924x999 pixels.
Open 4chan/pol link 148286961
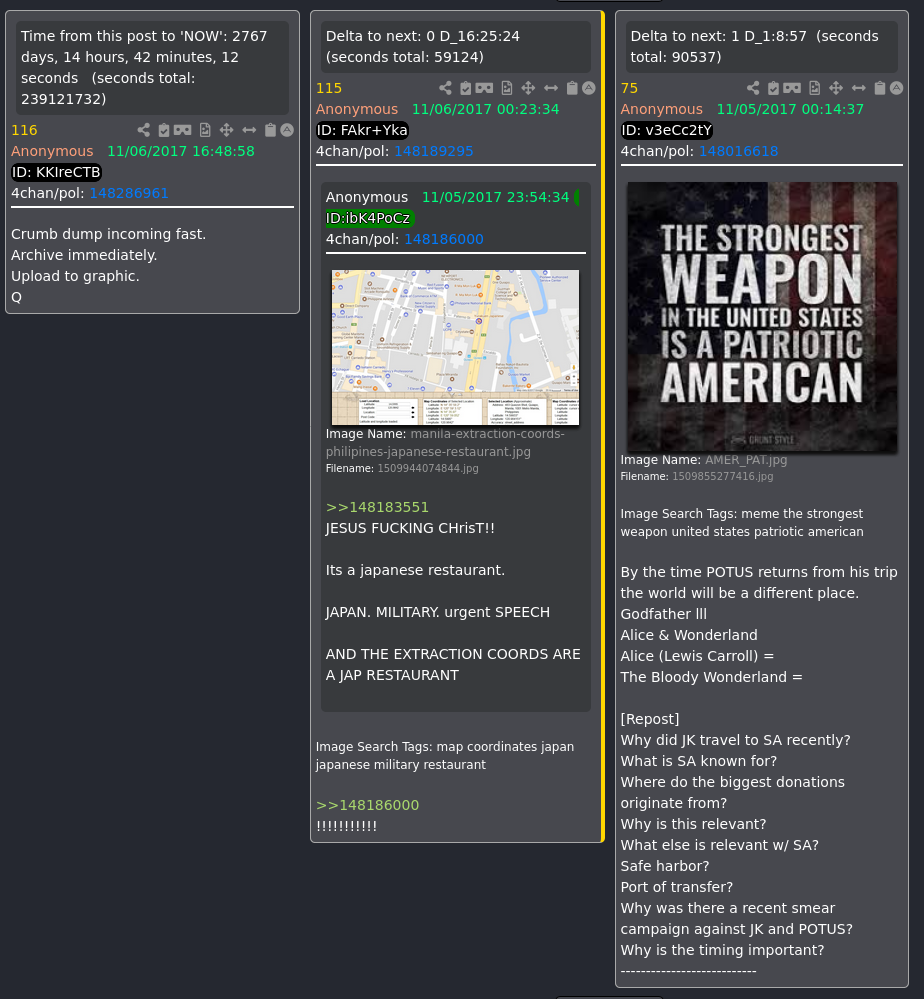(x=129, y=193)
